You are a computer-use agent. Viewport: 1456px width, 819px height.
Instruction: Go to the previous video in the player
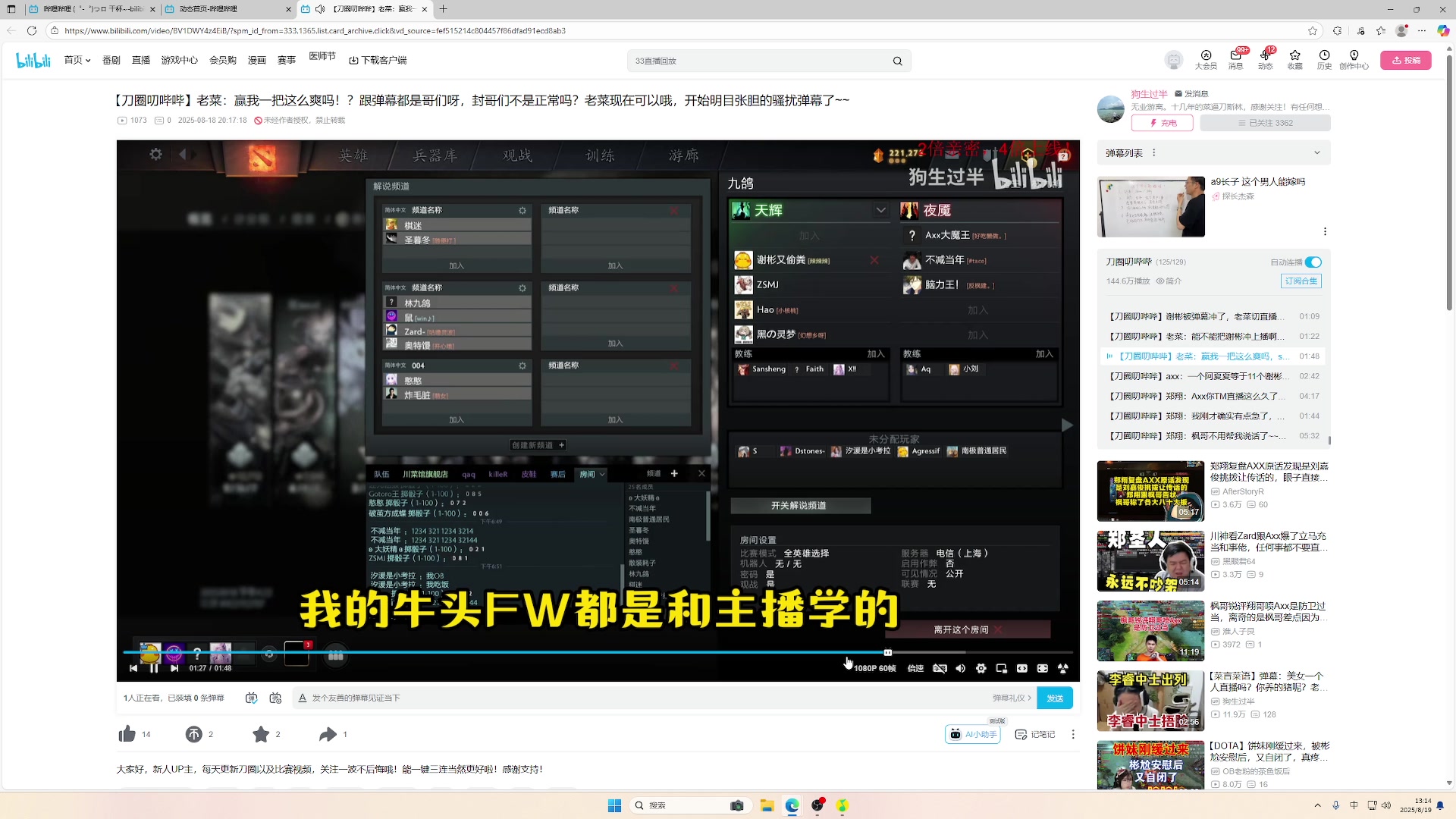click(x=133, y=668)
